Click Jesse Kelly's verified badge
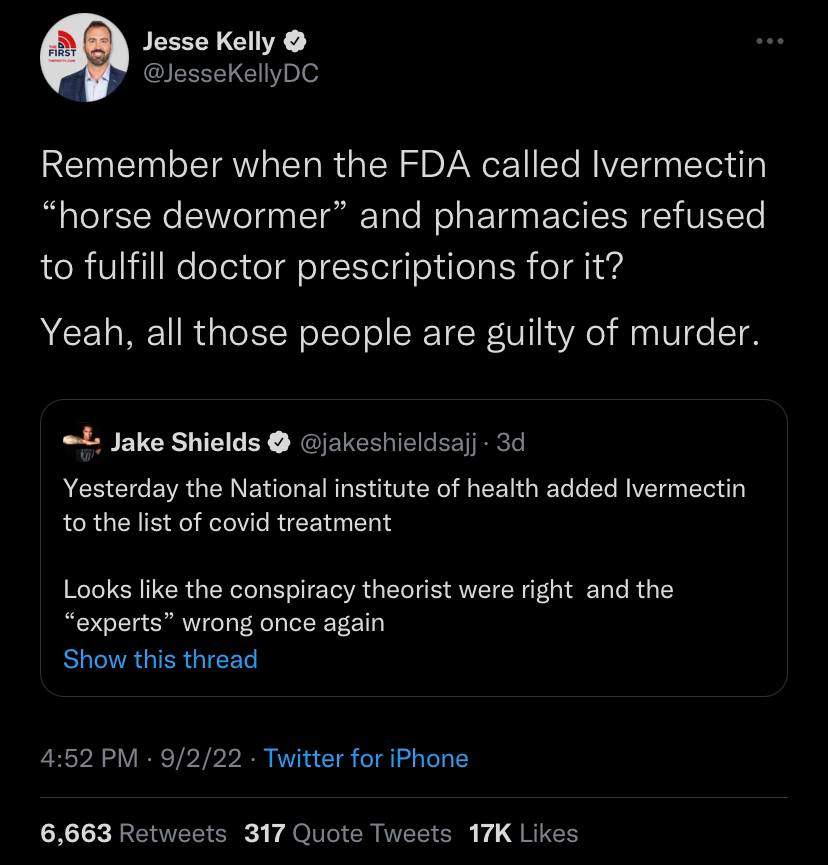828x865 pixels. [296, 42]
